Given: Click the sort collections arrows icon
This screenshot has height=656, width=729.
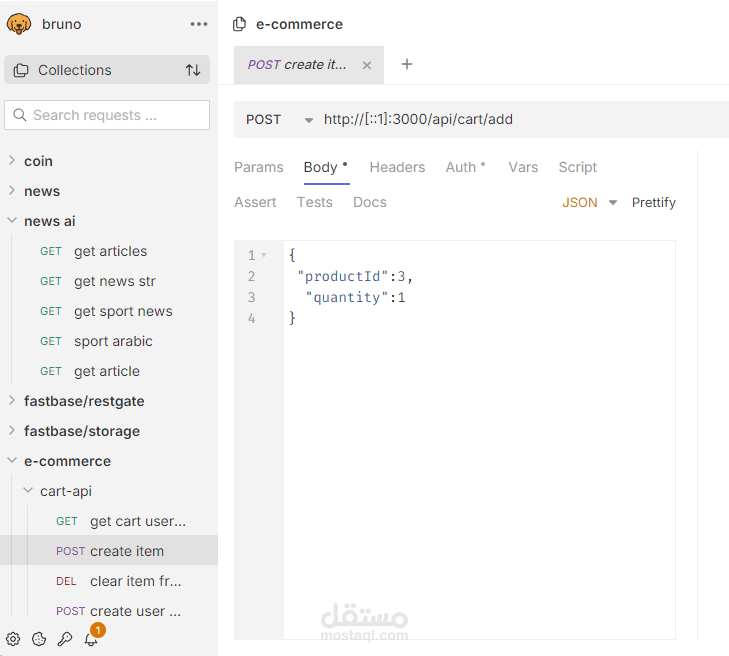Looking at the screenshot, I should click(x=193, y=70).
